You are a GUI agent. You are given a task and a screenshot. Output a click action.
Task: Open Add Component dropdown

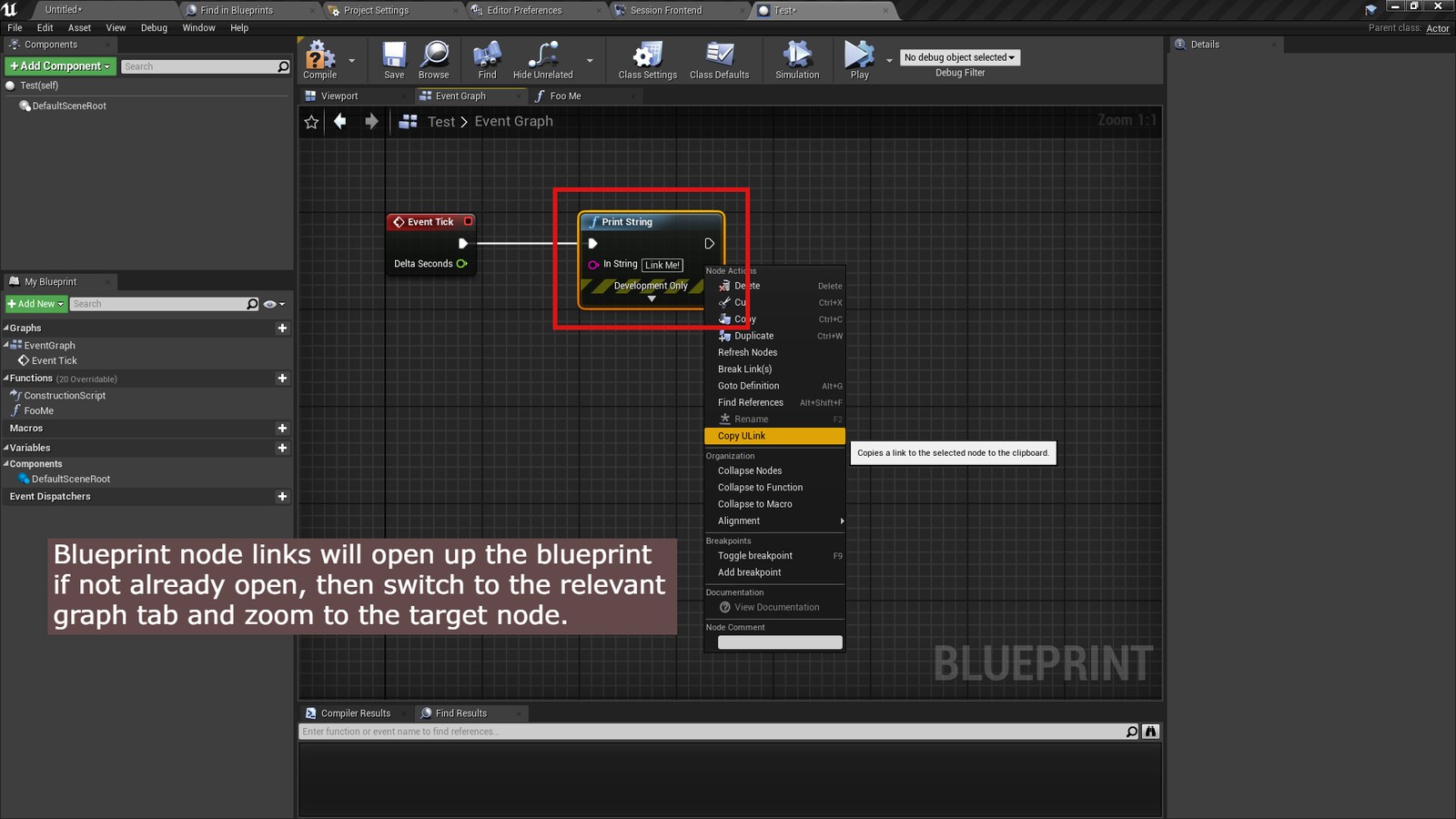(60, 66)
